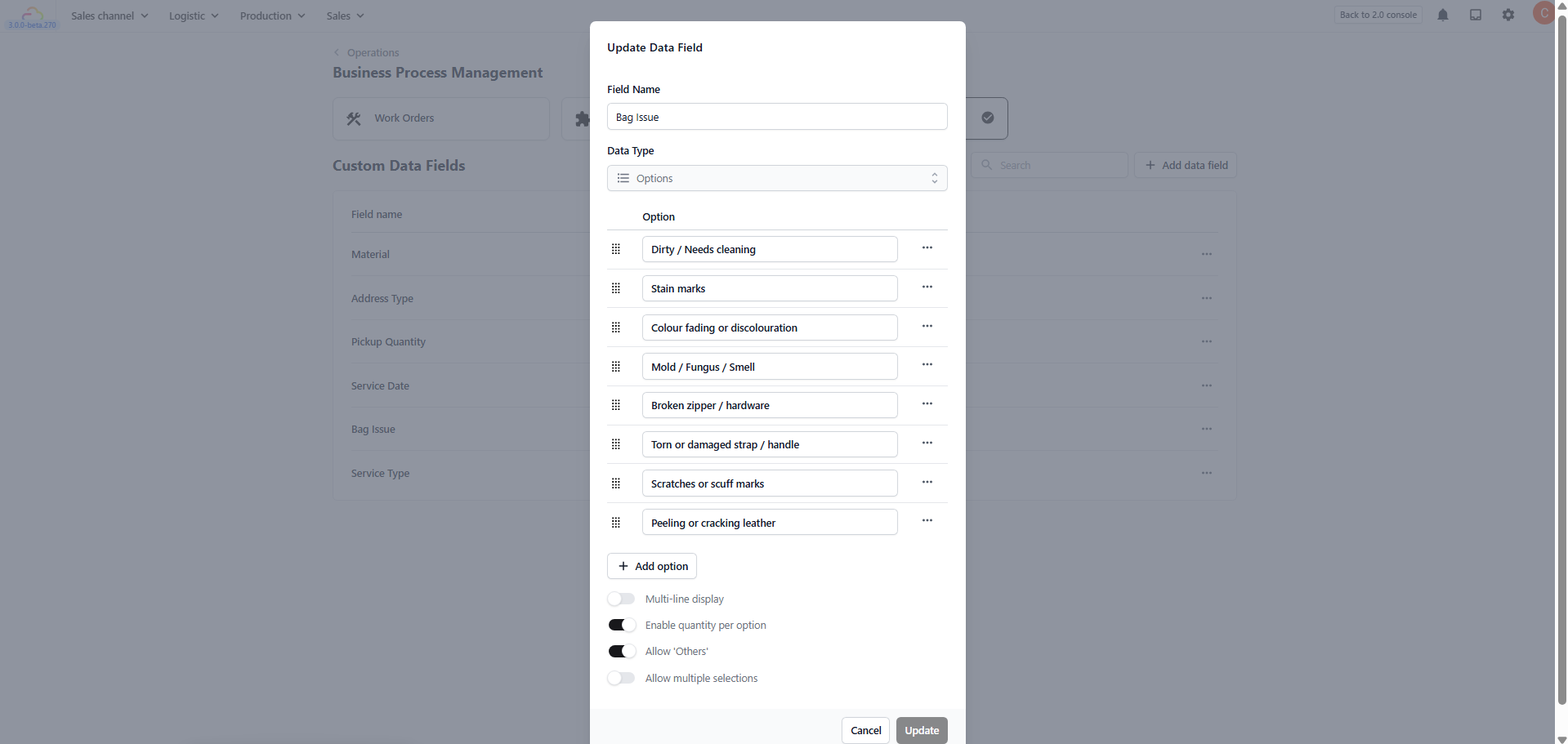The height and width of the screenshot is (744, 1568).
Task: Open the notifications bell
Action: coord(1443,15)
